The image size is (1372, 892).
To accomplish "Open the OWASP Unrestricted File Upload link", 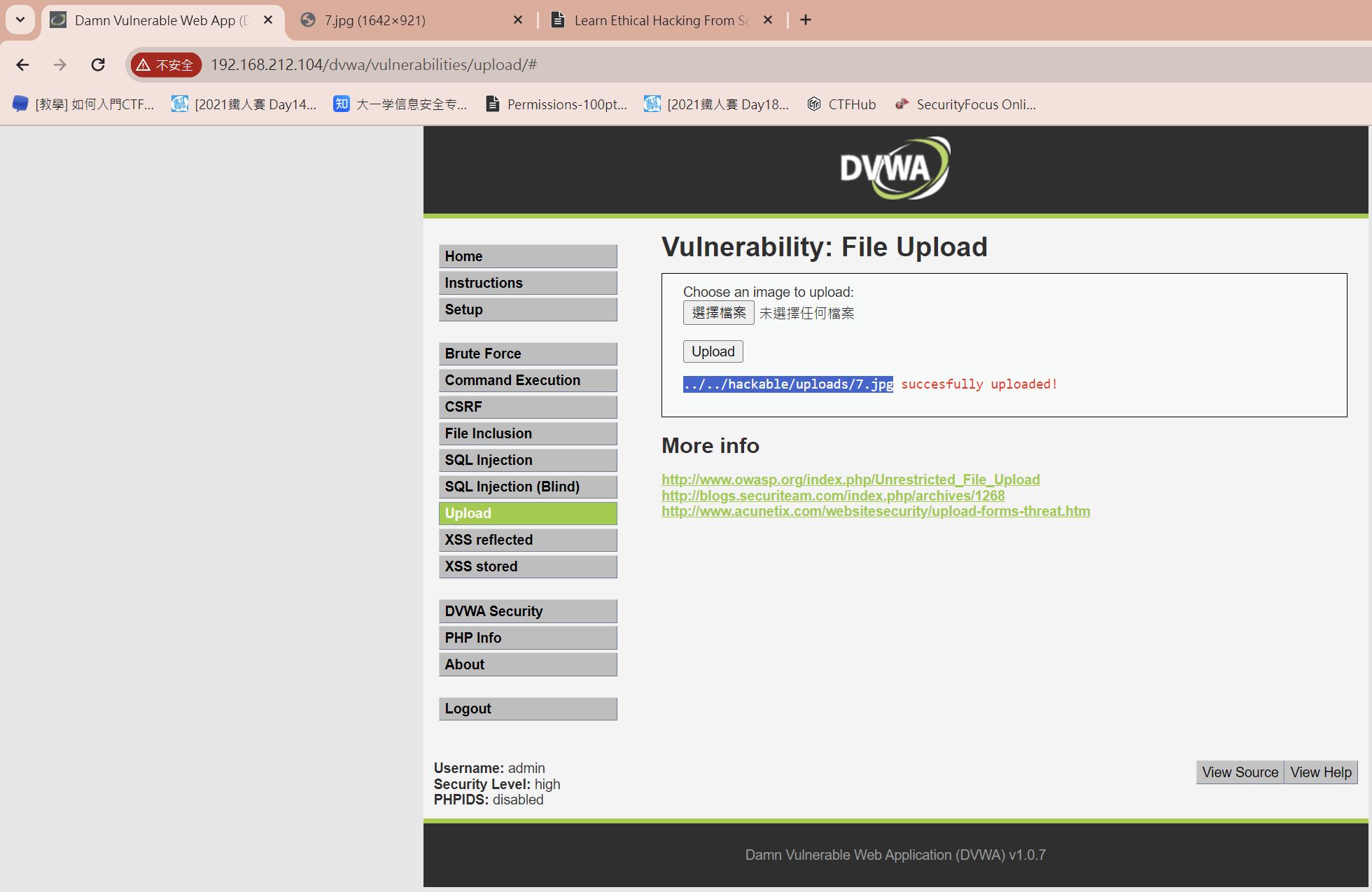I will 850,480.
